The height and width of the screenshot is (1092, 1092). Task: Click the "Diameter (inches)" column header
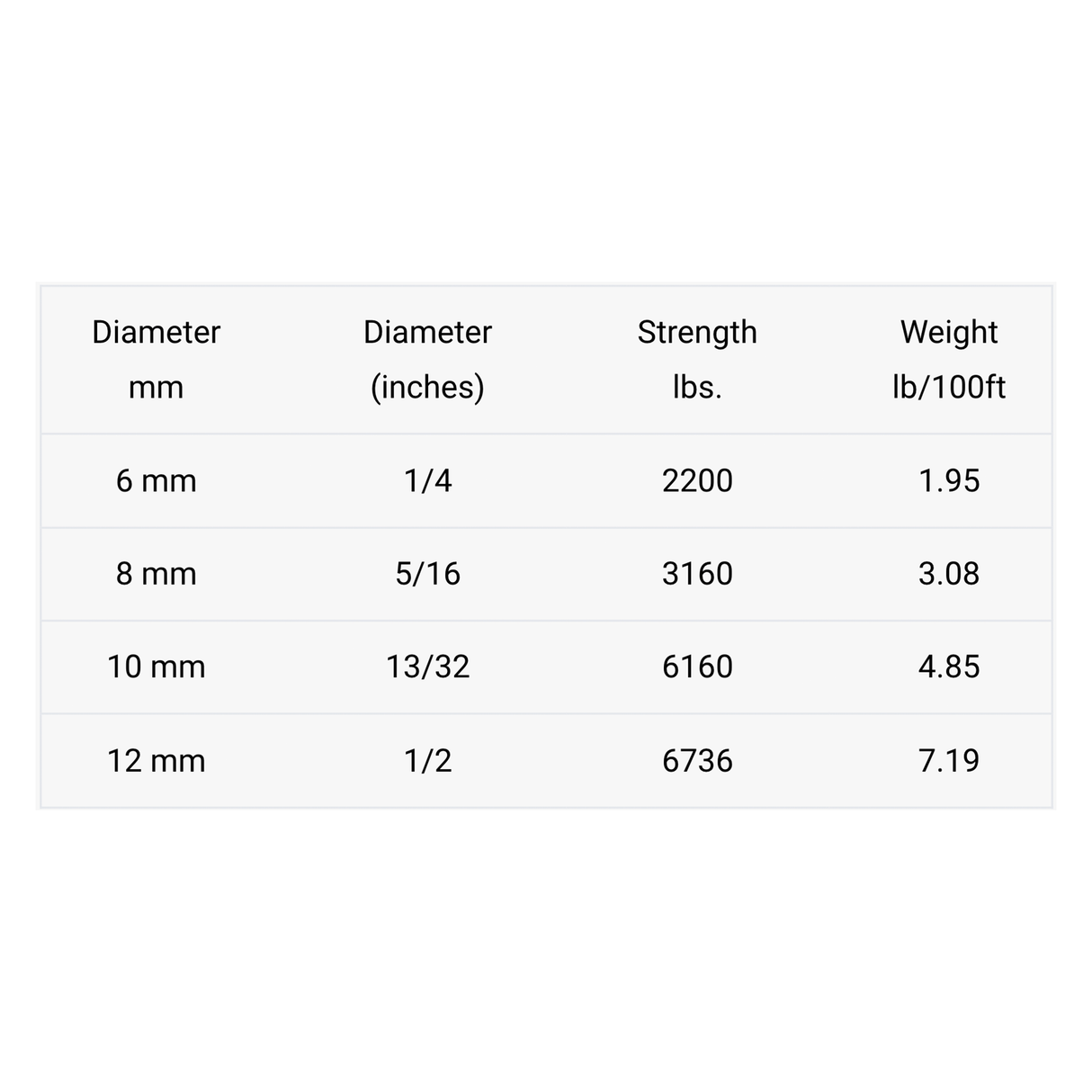pyautogui.click(x=427, y=359)
